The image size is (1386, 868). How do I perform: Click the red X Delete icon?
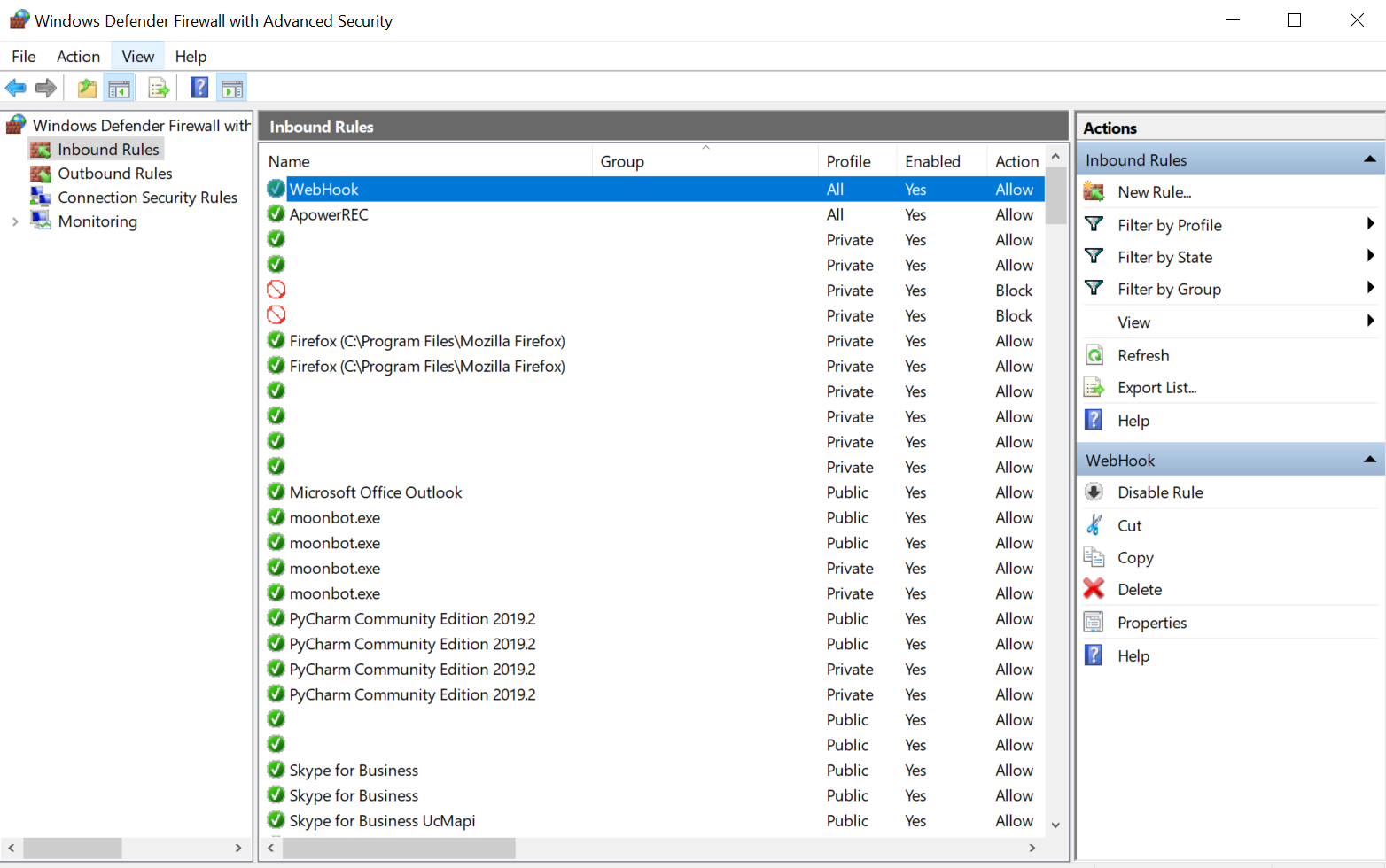pos(1094,589)
